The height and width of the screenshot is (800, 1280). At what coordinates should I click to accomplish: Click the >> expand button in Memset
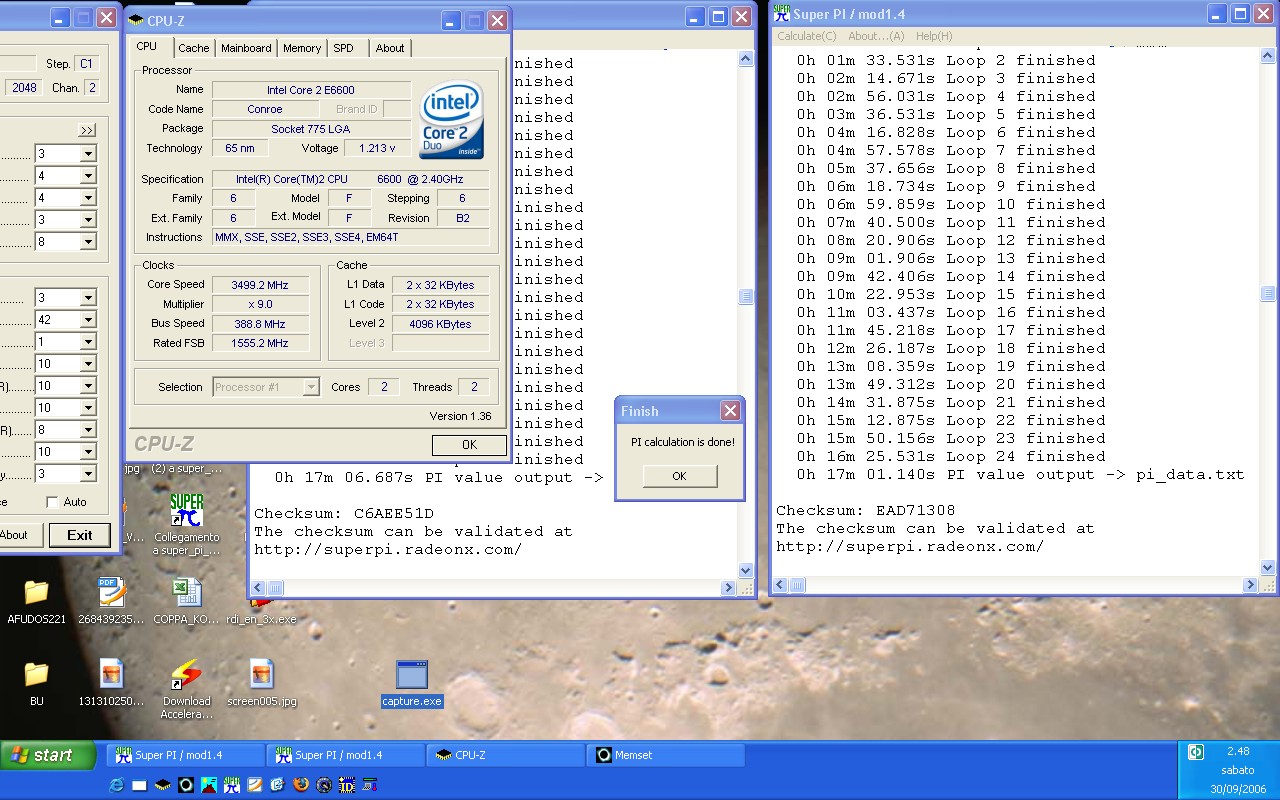(x=87, y=130)
